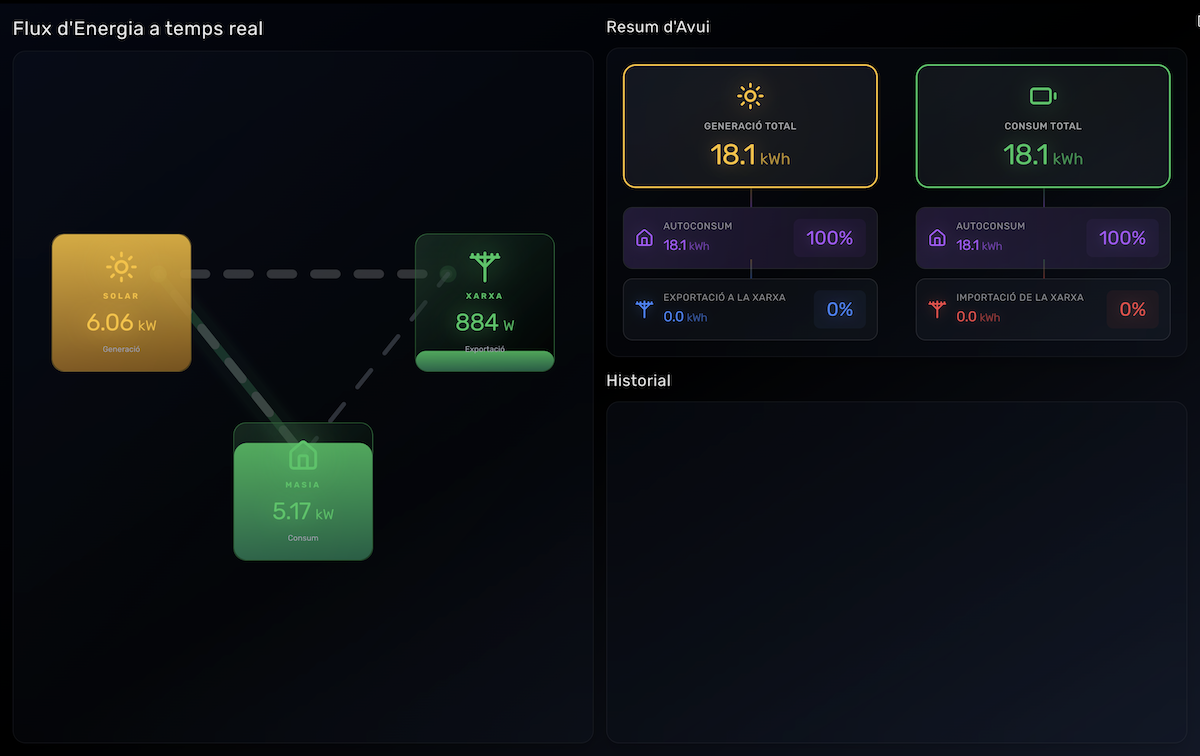Viewport: 1200px width, 756px height.
Task: Click the red 0% badge for grid import
Action: click(1132, 310)
